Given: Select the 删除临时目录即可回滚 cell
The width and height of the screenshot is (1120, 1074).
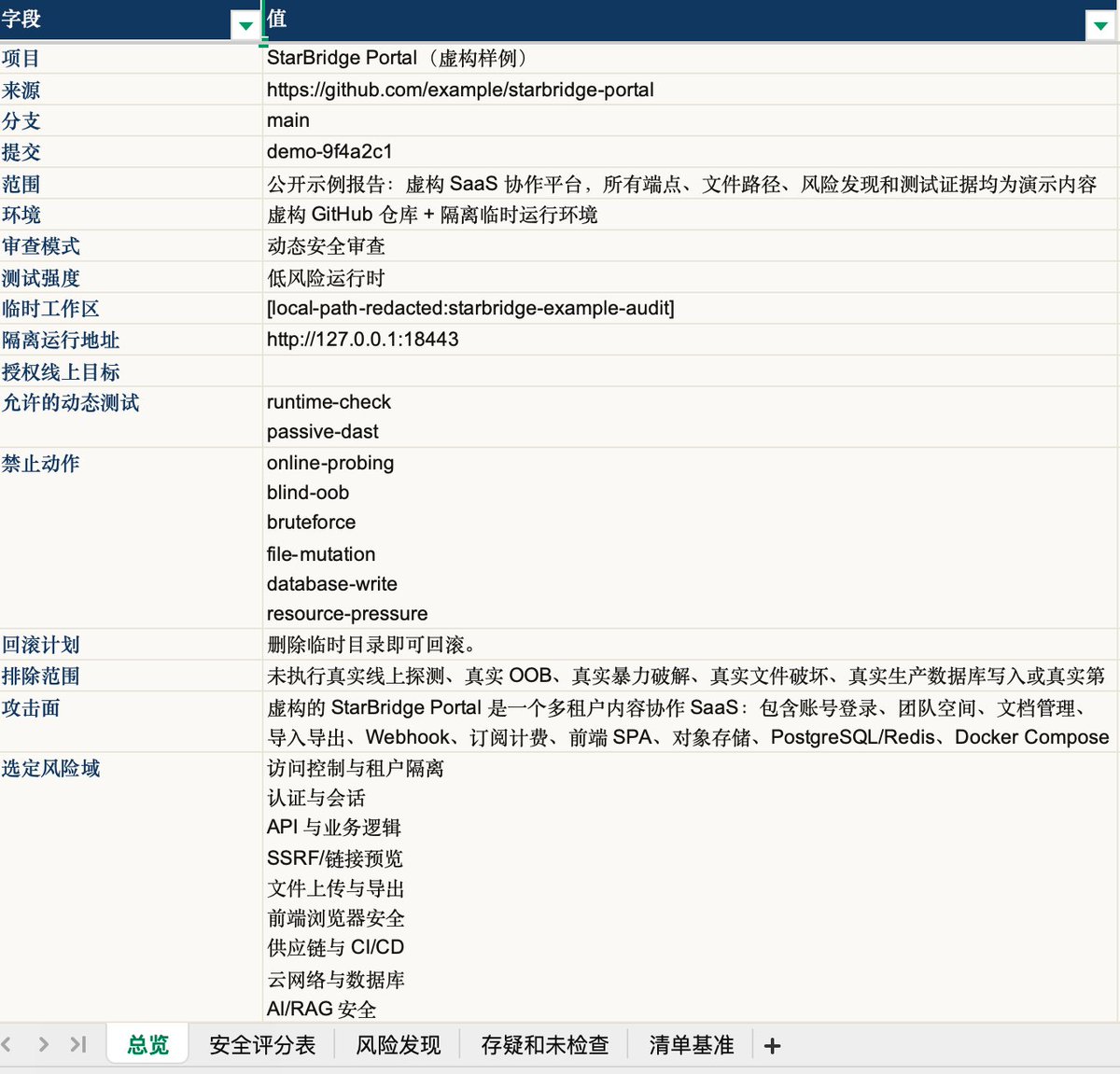Looking at the screenshot, I should point(691,645).
